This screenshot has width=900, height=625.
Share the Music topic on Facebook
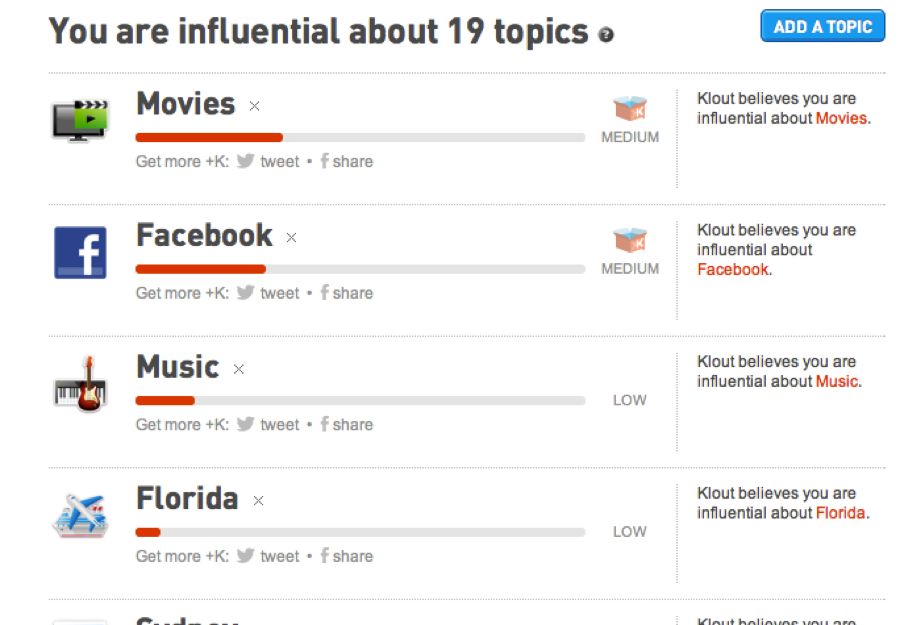(x=352, y=425)
